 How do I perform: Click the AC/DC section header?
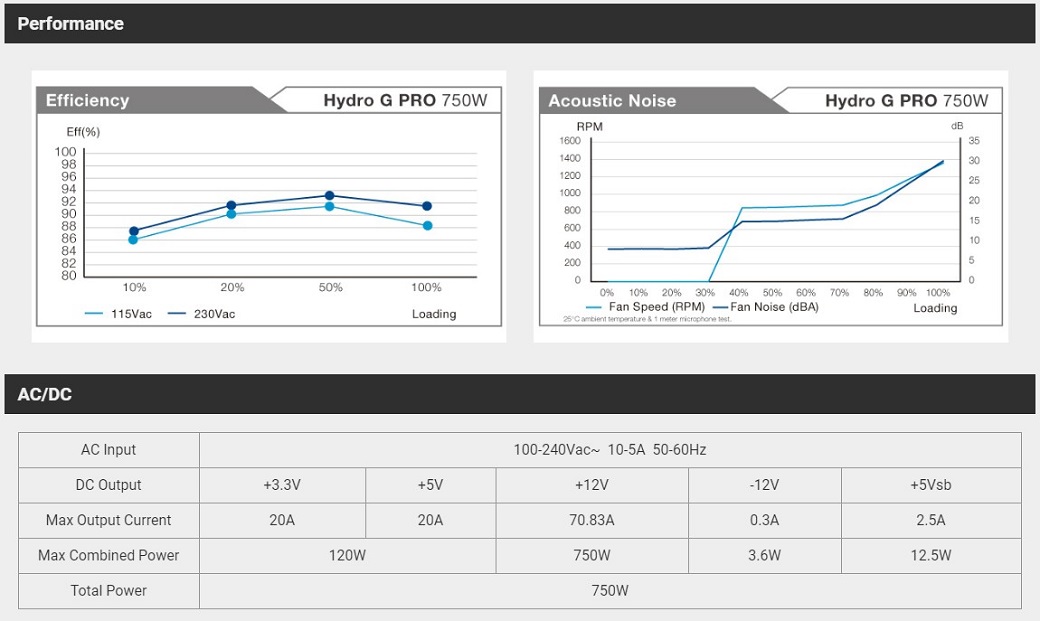[520, 394]
